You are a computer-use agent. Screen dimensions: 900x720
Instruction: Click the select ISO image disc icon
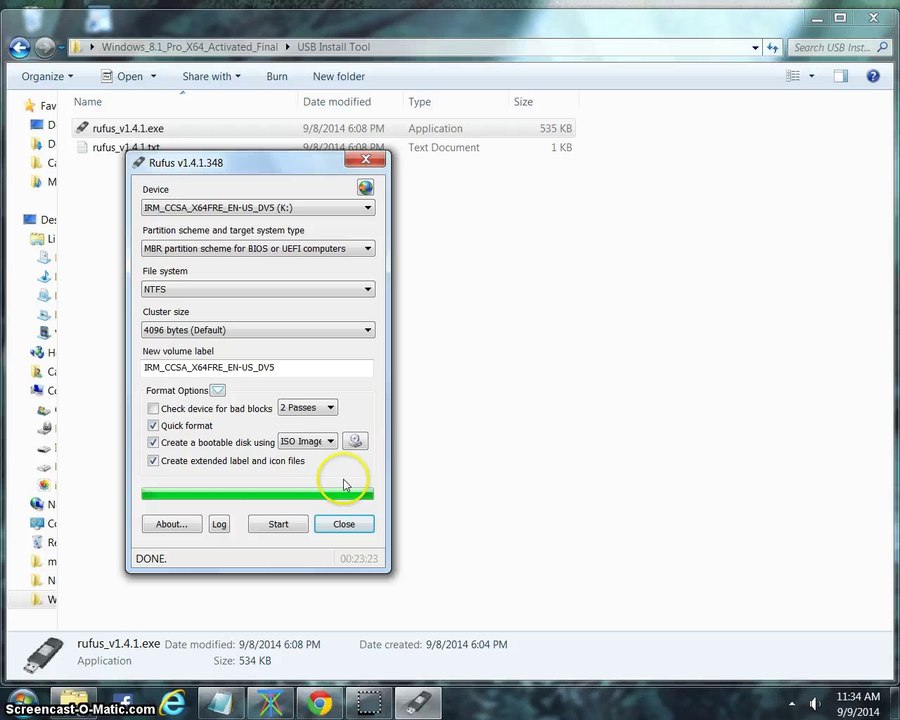[355, 441]
